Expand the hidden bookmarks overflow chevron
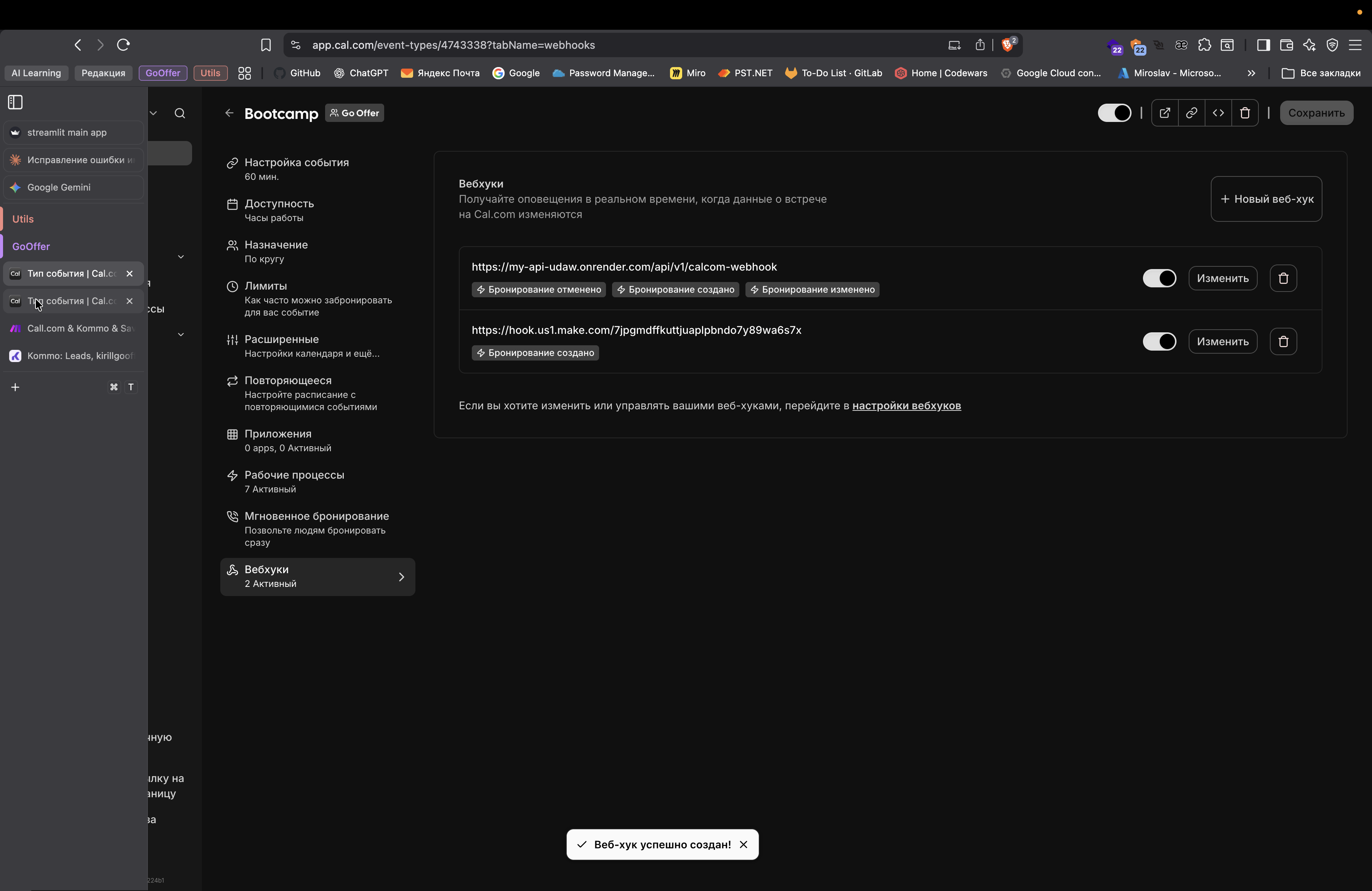Screen dimensions: 1372x891 coord(1251,73)
